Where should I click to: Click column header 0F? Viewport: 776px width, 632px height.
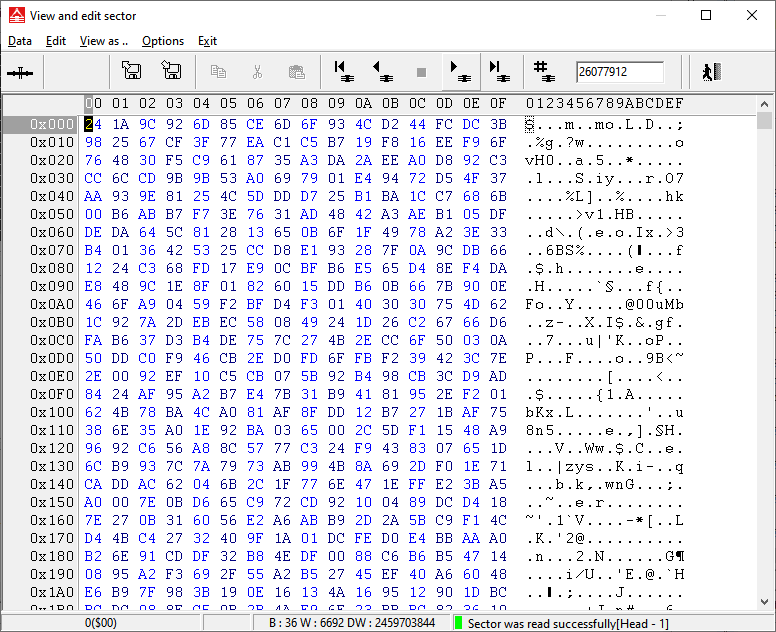[498, 103]
